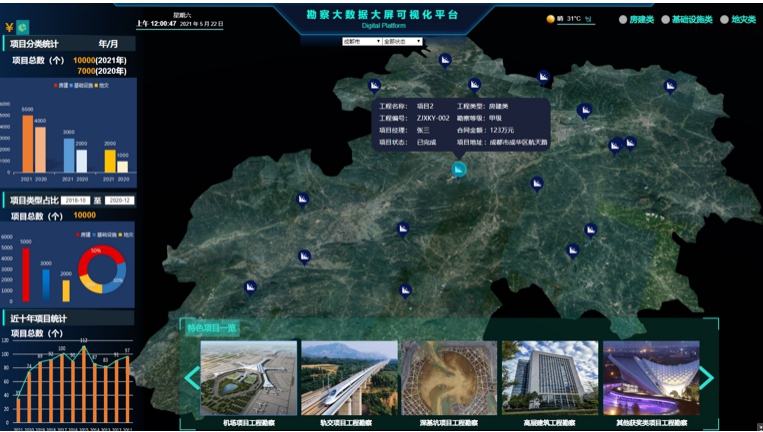
Task: Open the 成都市 city dropdown
Action: pos(362,42)
